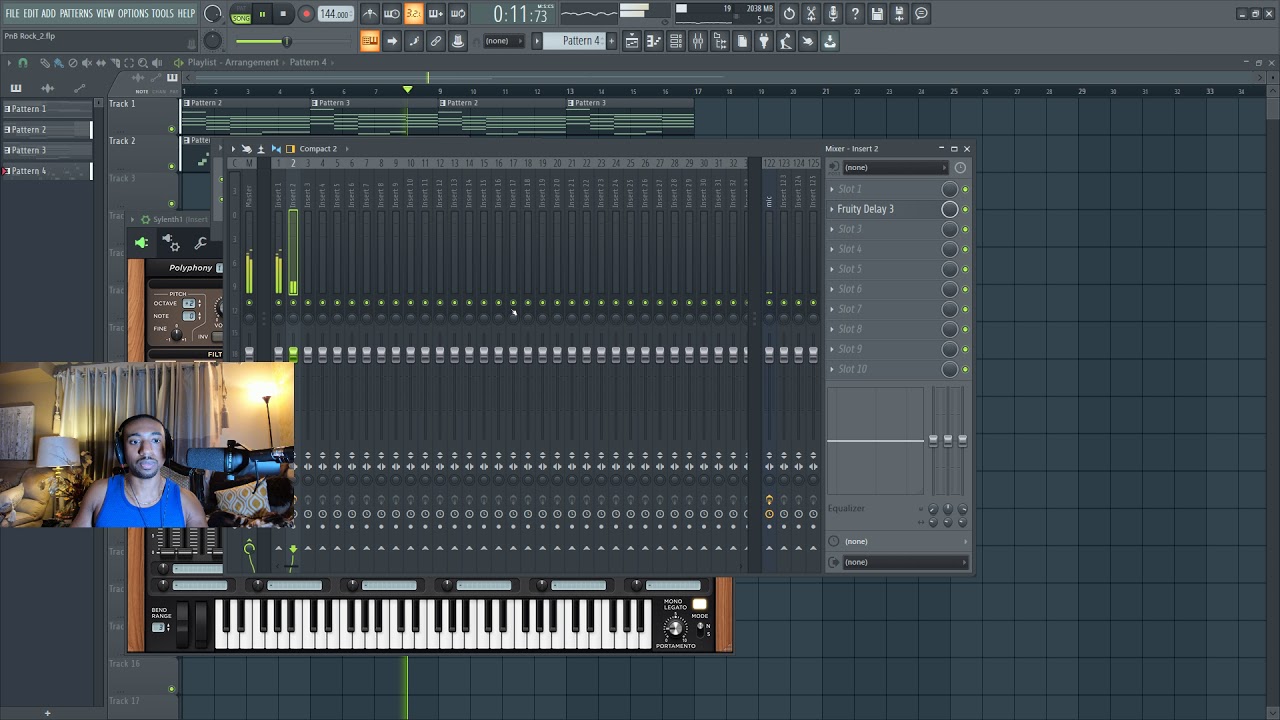Open the Sylenth1 wrench settings icon

pyautogui.click(x=201, y=243)
